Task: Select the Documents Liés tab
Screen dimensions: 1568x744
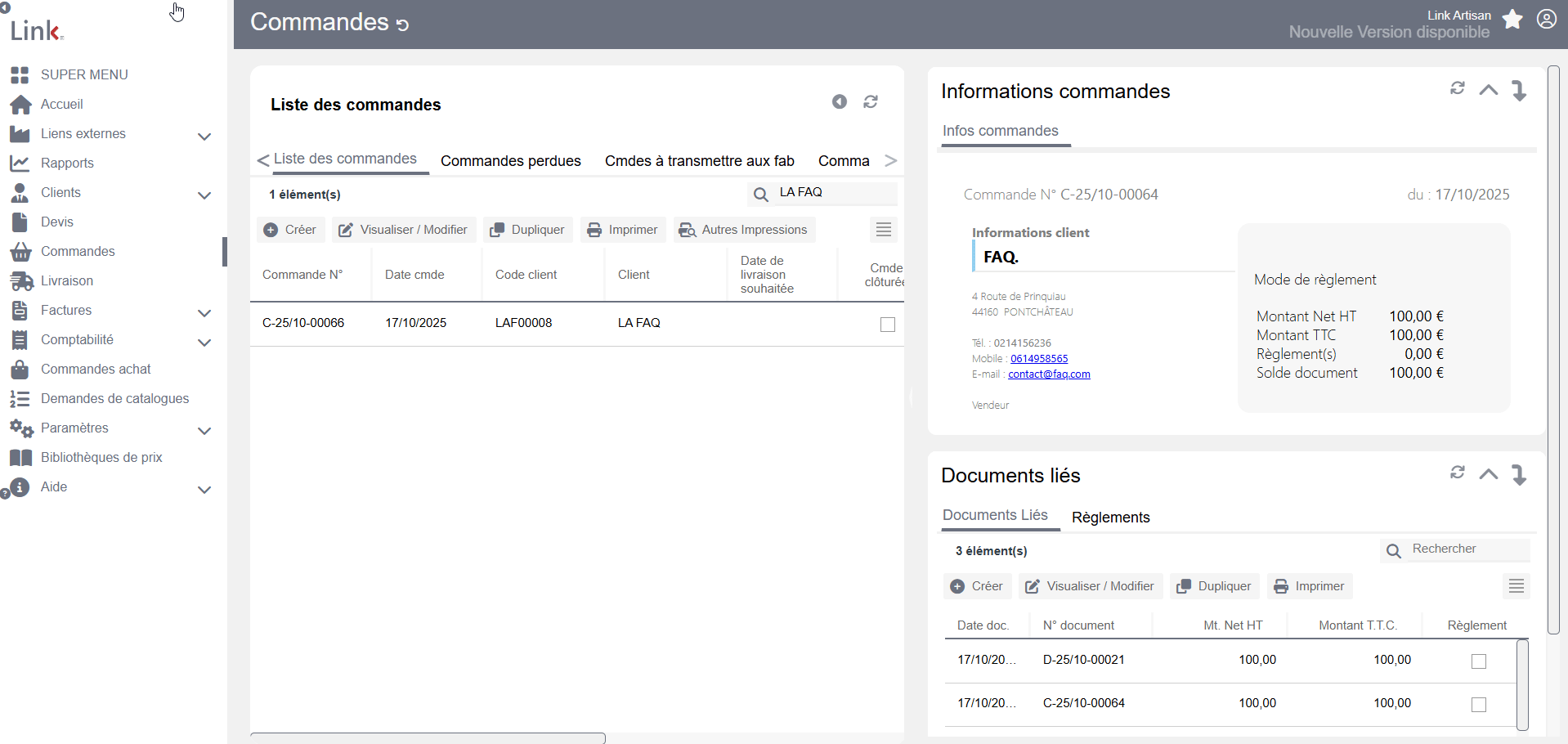Action: [x=995, y=515]
